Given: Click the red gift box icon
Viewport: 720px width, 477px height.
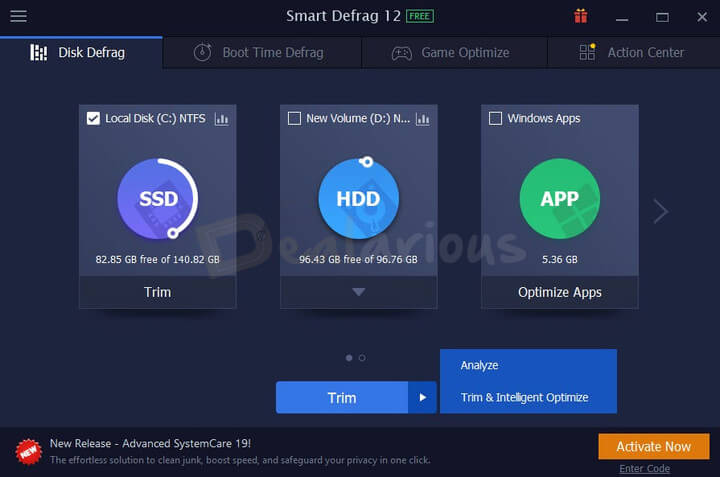Looking at the screenshot, I should pyautogui.click(x=580, y=17).
